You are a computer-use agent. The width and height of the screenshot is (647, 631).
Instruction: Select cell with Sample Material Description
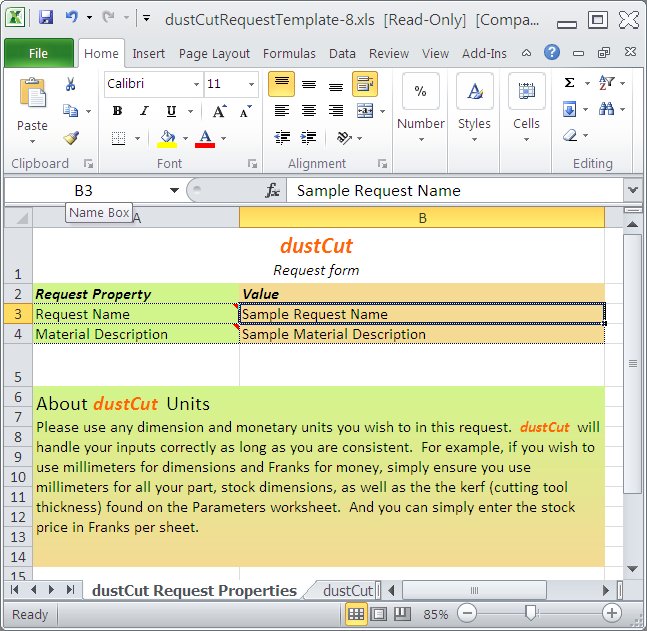coord(422,334)
